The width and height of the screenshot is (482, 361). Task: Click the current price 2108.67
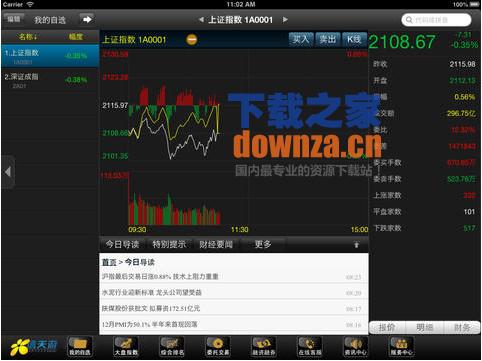tap(402, 42)
